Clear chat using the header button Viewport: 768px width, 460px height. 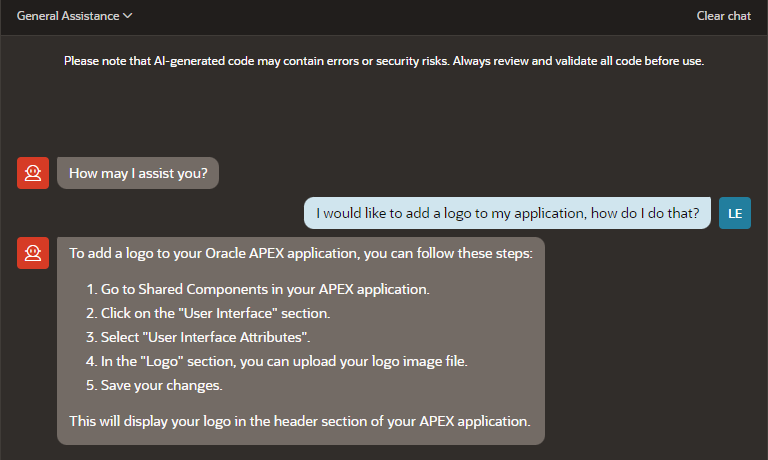coord(723,16)
